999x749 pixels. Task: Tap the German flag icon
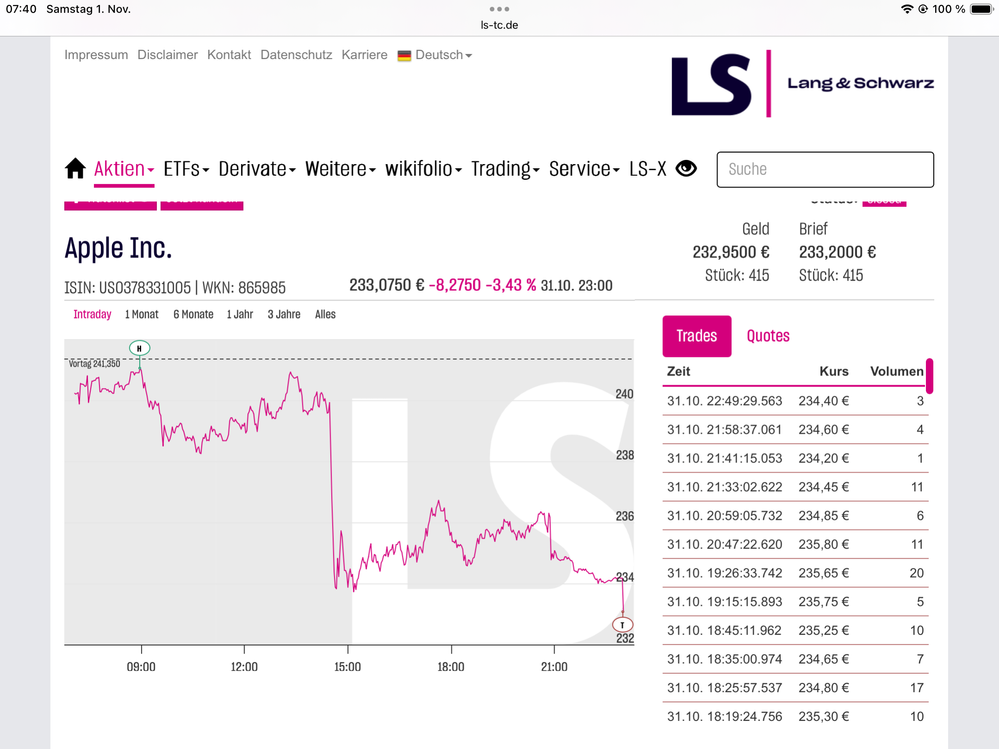pyautogui.click(x=404, y=56)
